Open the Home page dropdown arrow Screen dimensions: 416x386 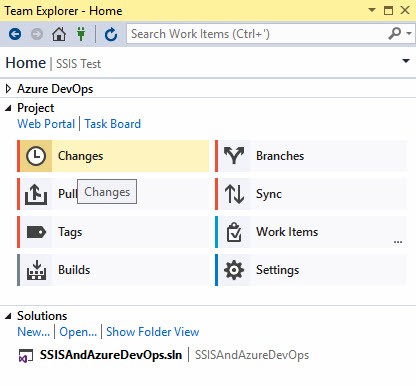(406, 61)
